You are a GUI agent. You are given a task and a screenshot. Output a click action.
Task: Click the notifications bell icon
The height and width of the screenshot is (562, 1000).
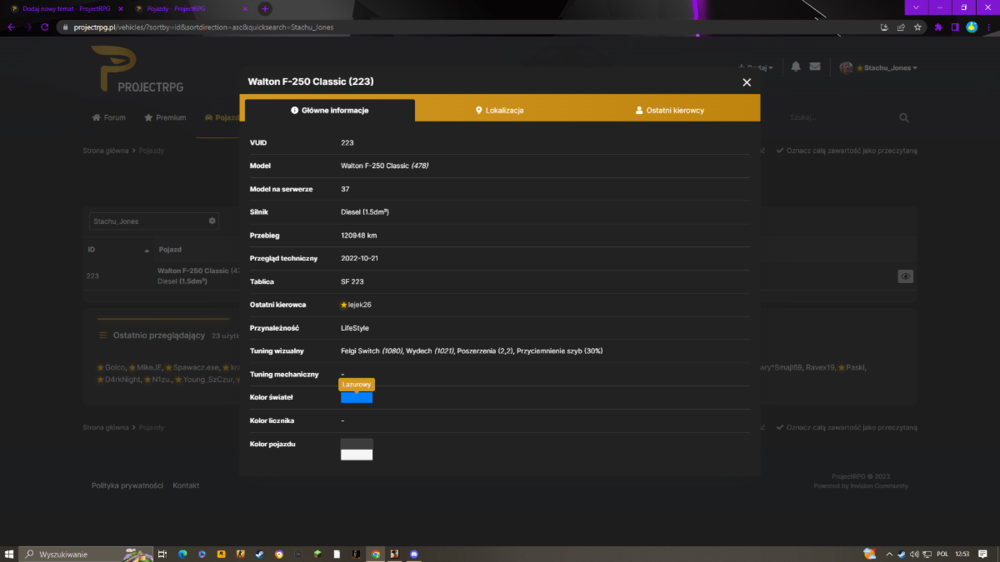[x=795, y=66]
